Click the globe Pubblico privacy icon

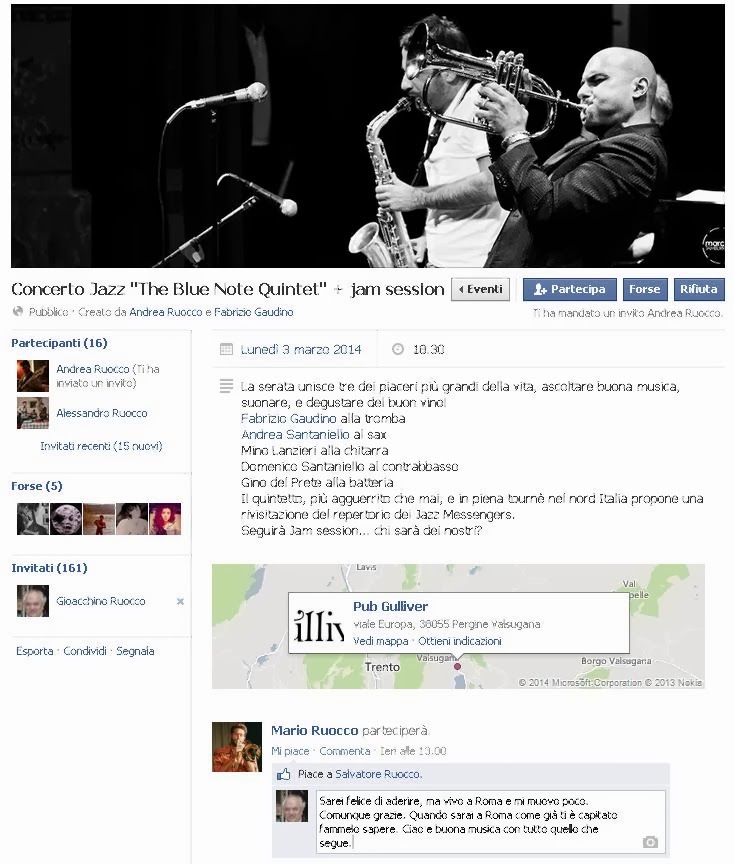click(x=18, y=311)
